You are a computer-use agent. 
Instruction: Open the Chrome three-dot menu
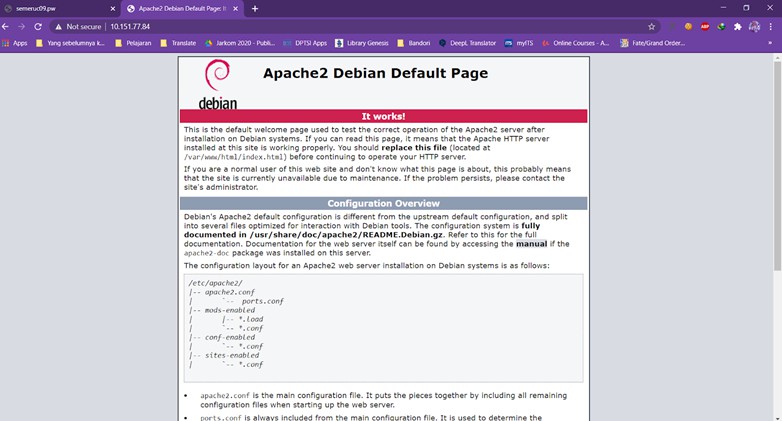(771, 27)
